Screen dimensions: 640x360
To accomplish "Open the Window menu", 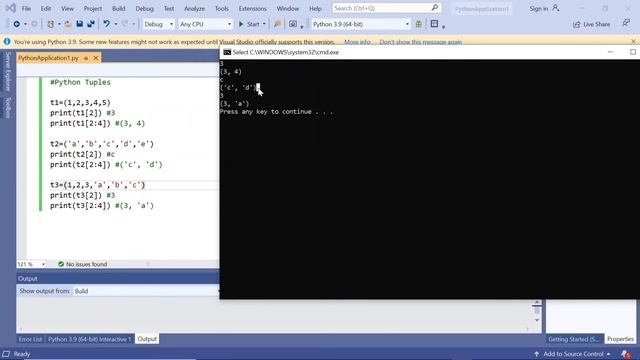I will coord(288,9).
